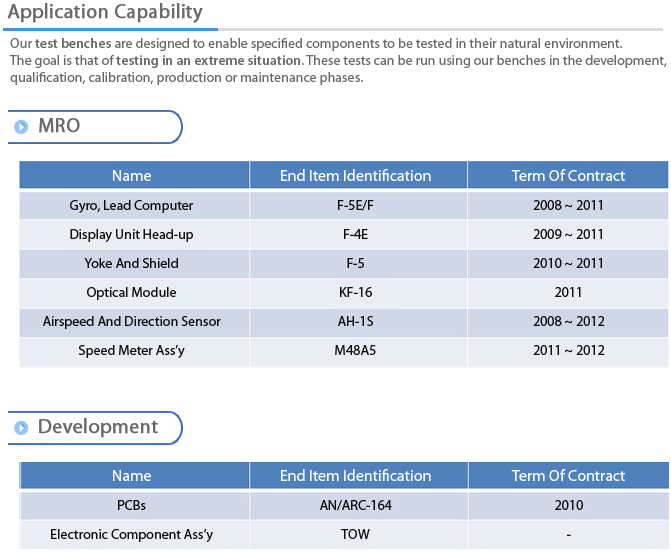Click 2011 term in Optical Module row

[x=568, y=293]
